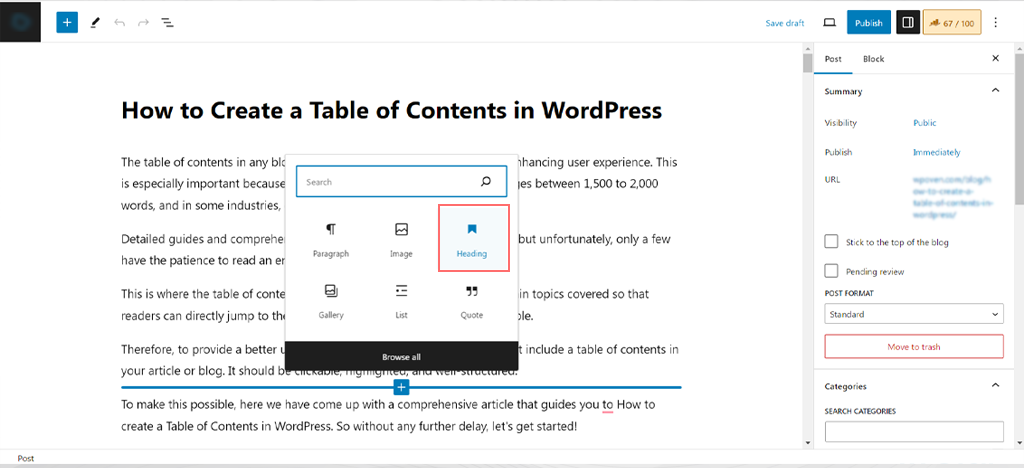
Task: Click the Undo arrow
Action: pos(120,23)
